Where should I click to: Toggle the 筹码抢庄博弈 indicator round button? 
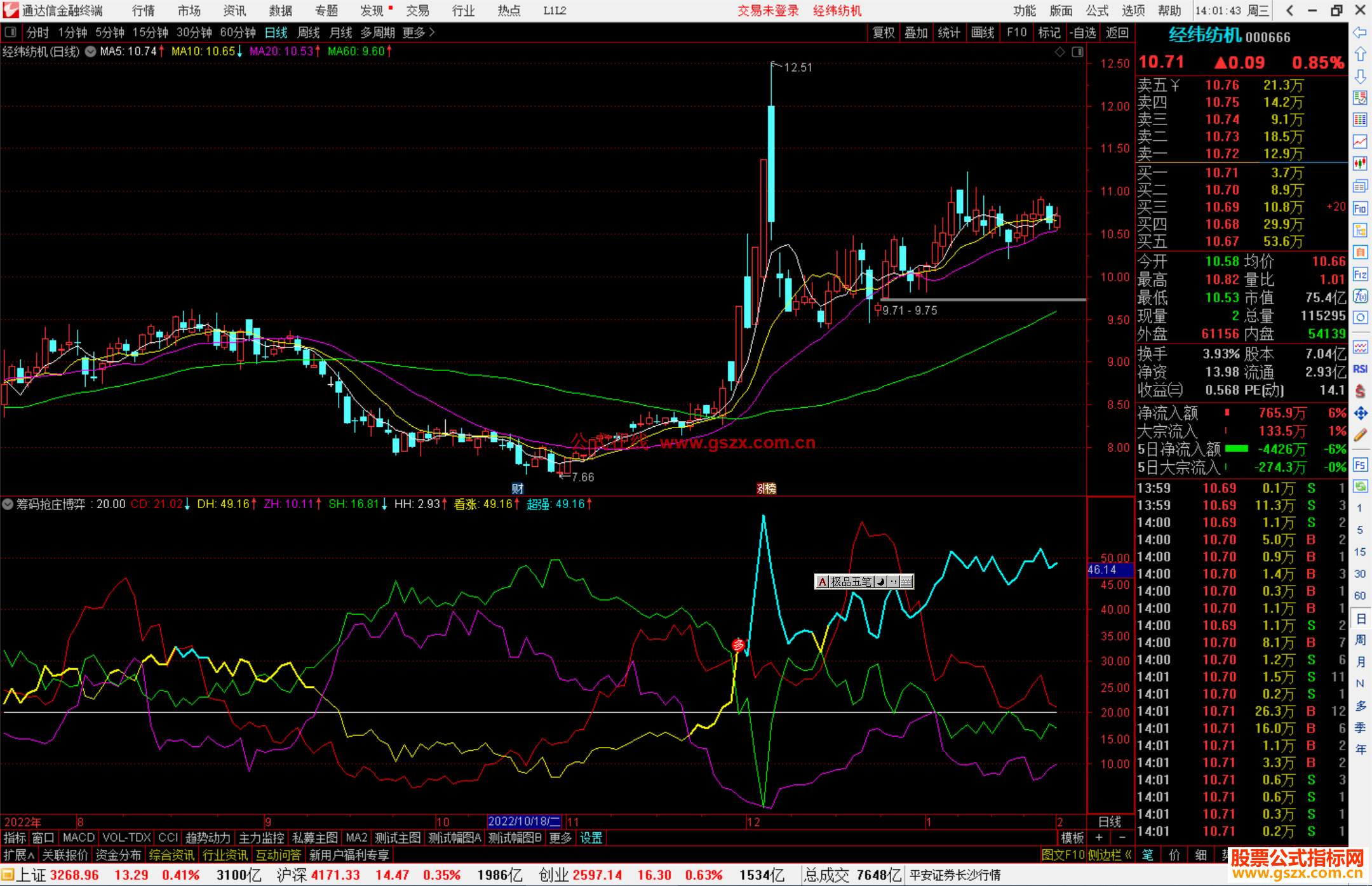tap(8, 504)
